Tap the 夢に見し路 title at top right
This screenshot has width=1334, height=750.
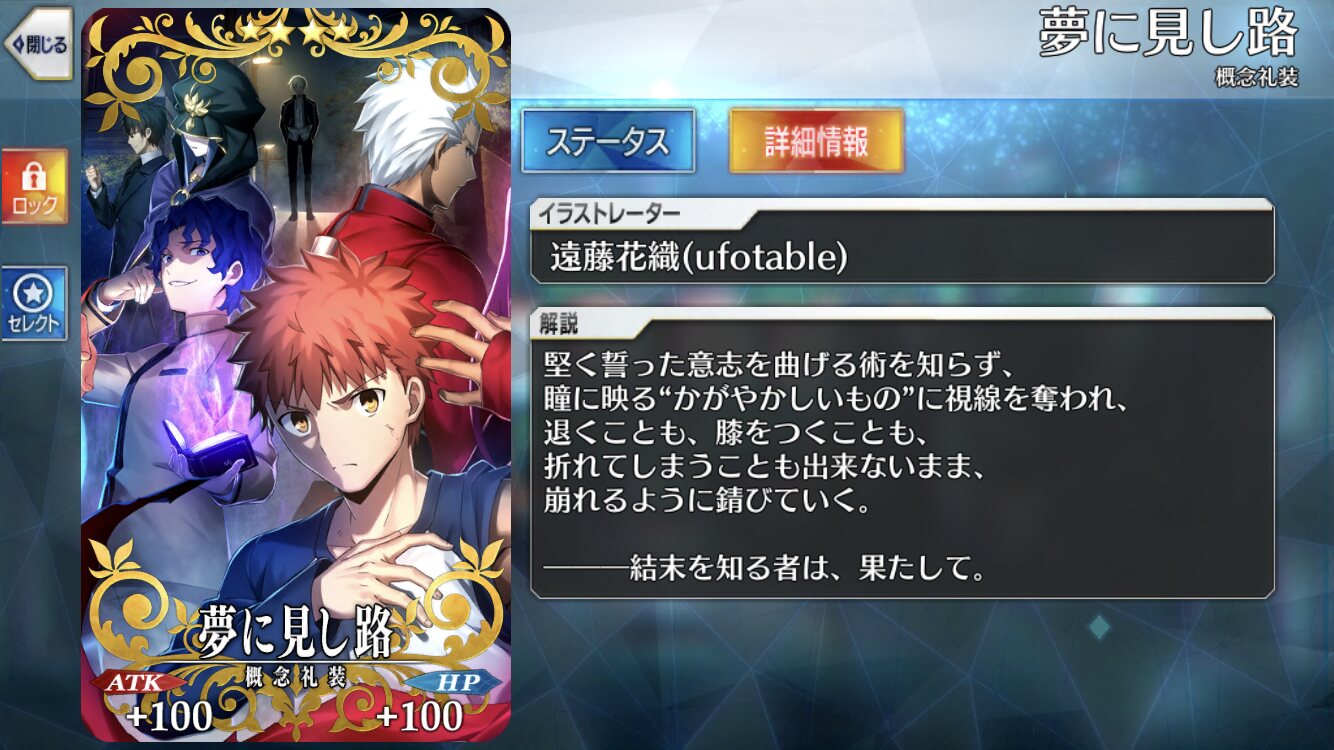pos(1168,35)
